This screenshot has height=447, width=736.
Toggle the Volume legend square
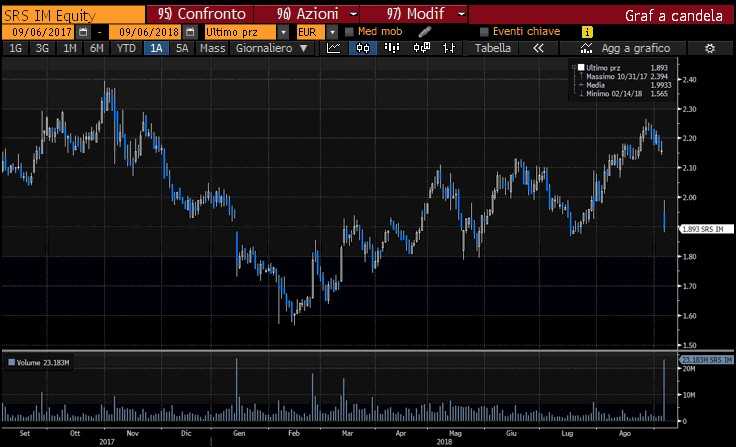point(11,362)
